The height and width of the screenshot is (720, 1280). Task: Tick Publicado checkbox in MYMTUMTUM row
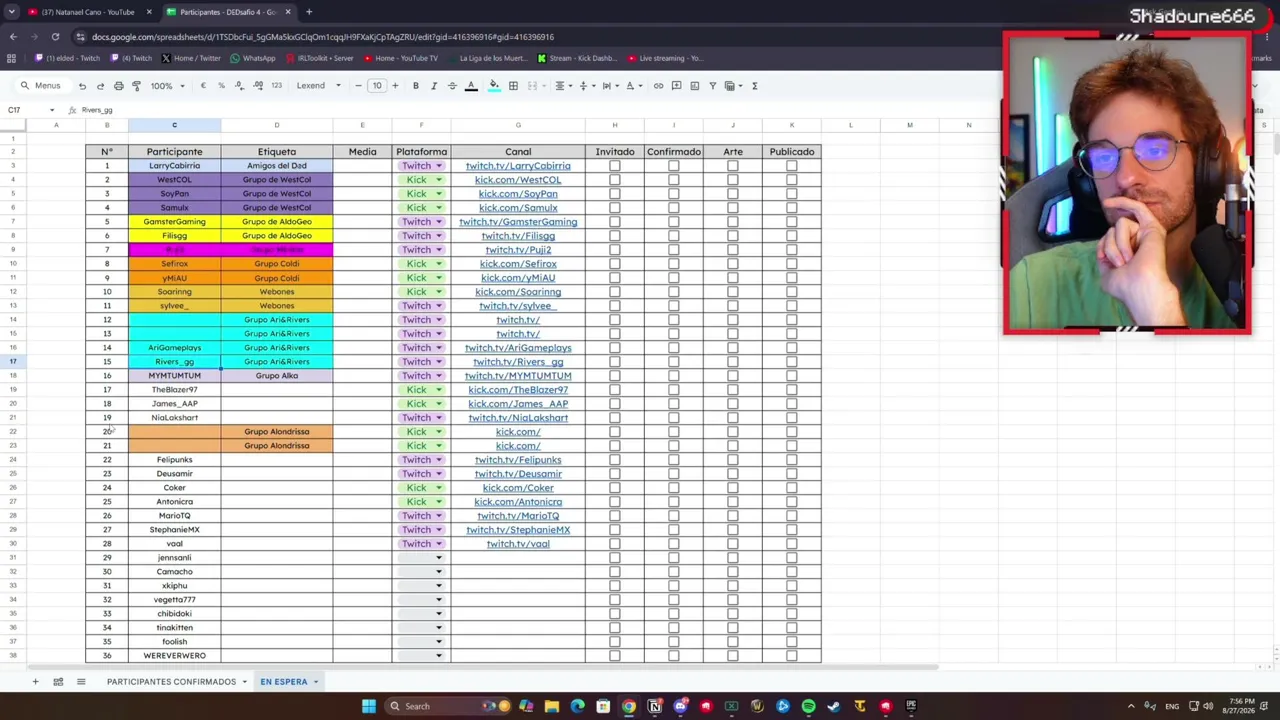coord(792,376)
